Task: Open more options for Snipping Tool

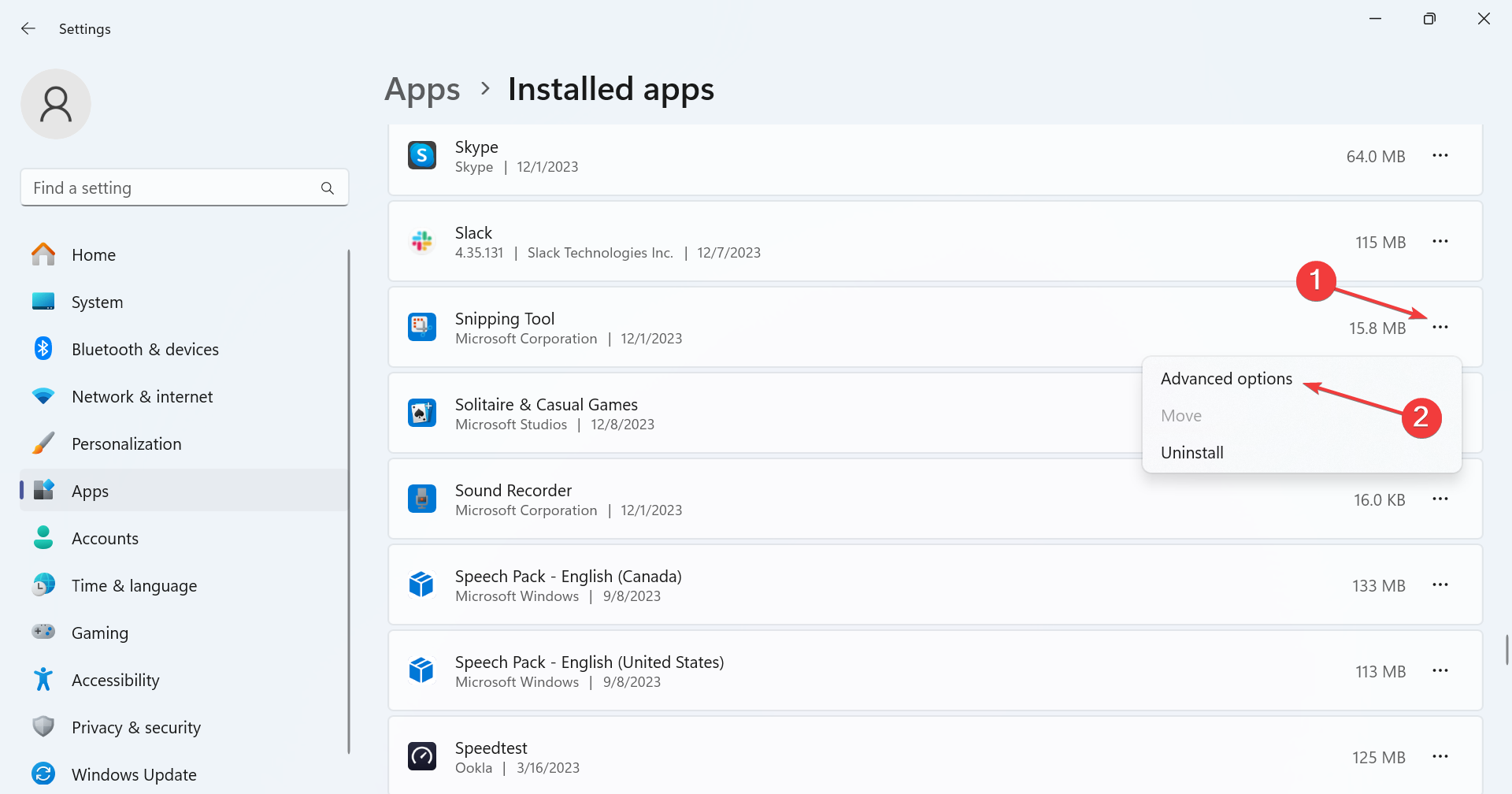Action: pyautogui.click(x=1440, y=328)
